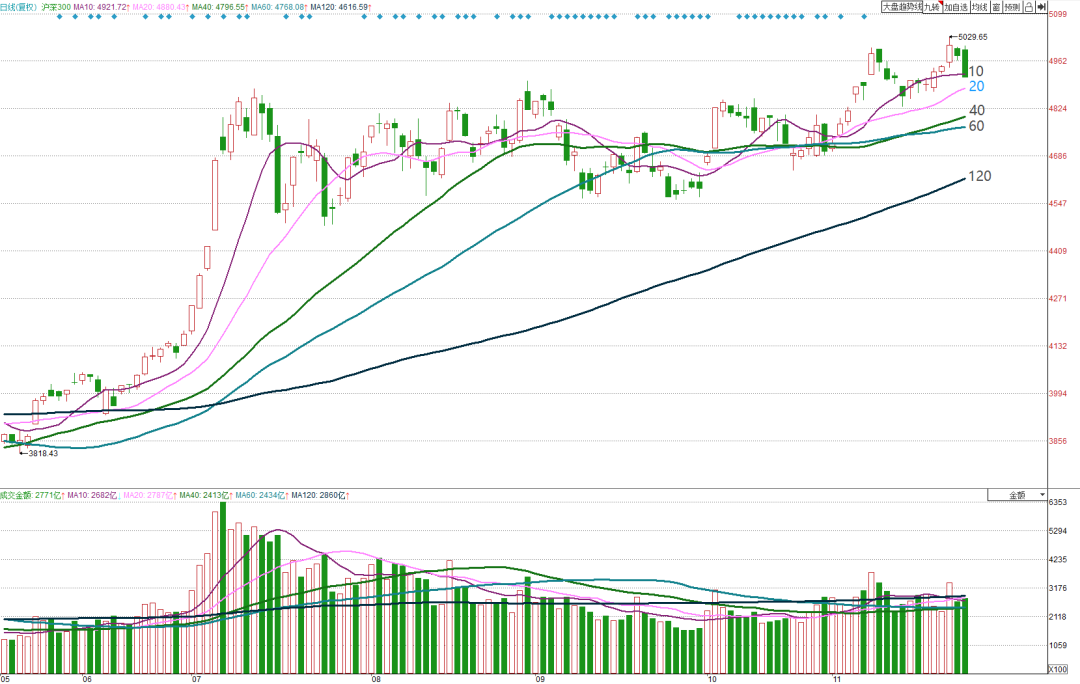Click the 11 month label on time axis

[837, 679]
